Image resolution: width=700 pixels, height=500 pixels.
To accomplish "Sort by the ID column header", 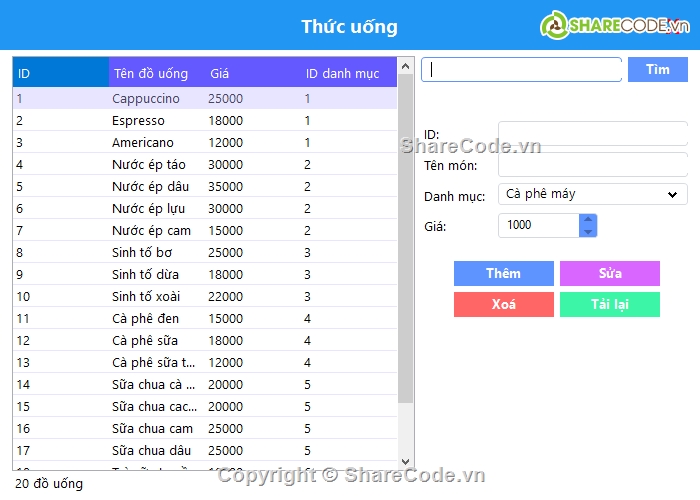I will click(60, 73).
